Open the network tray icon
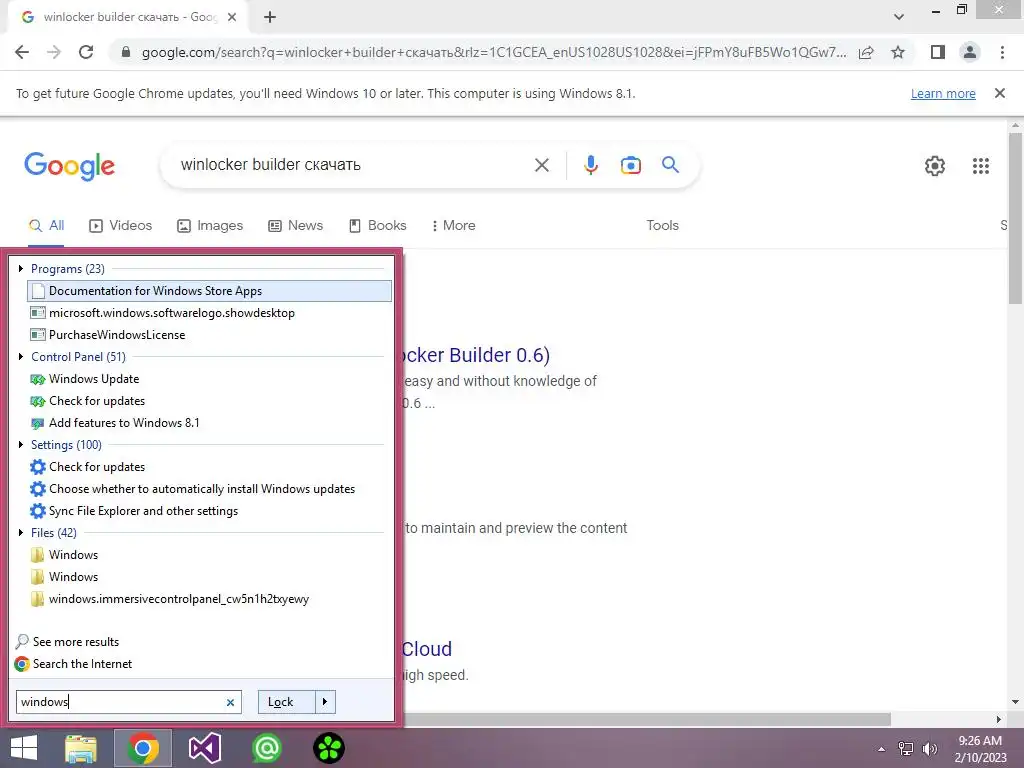Image resolution: width=1024 pixels, height=768 pixels. [x=906, y=749]
